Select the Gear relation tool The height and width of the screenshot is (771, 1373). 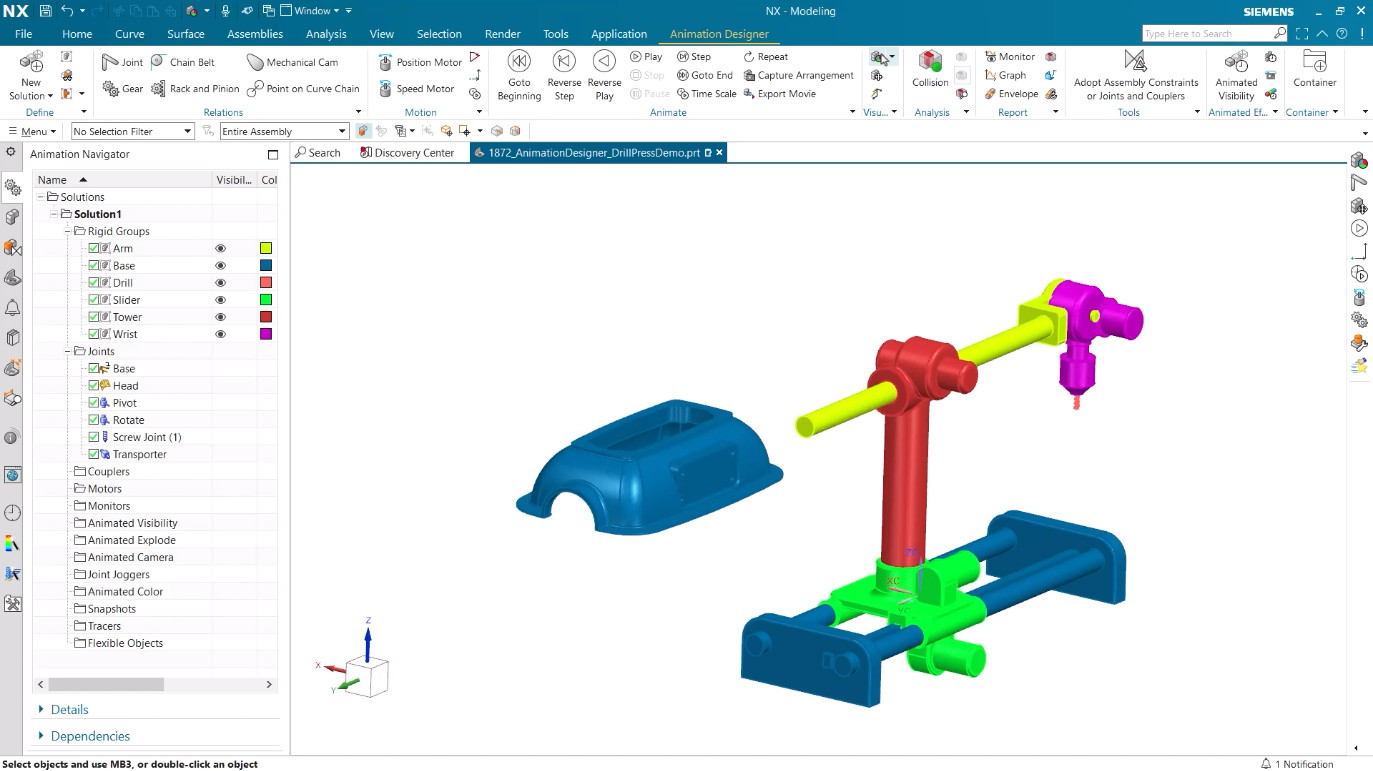[111, 89]
